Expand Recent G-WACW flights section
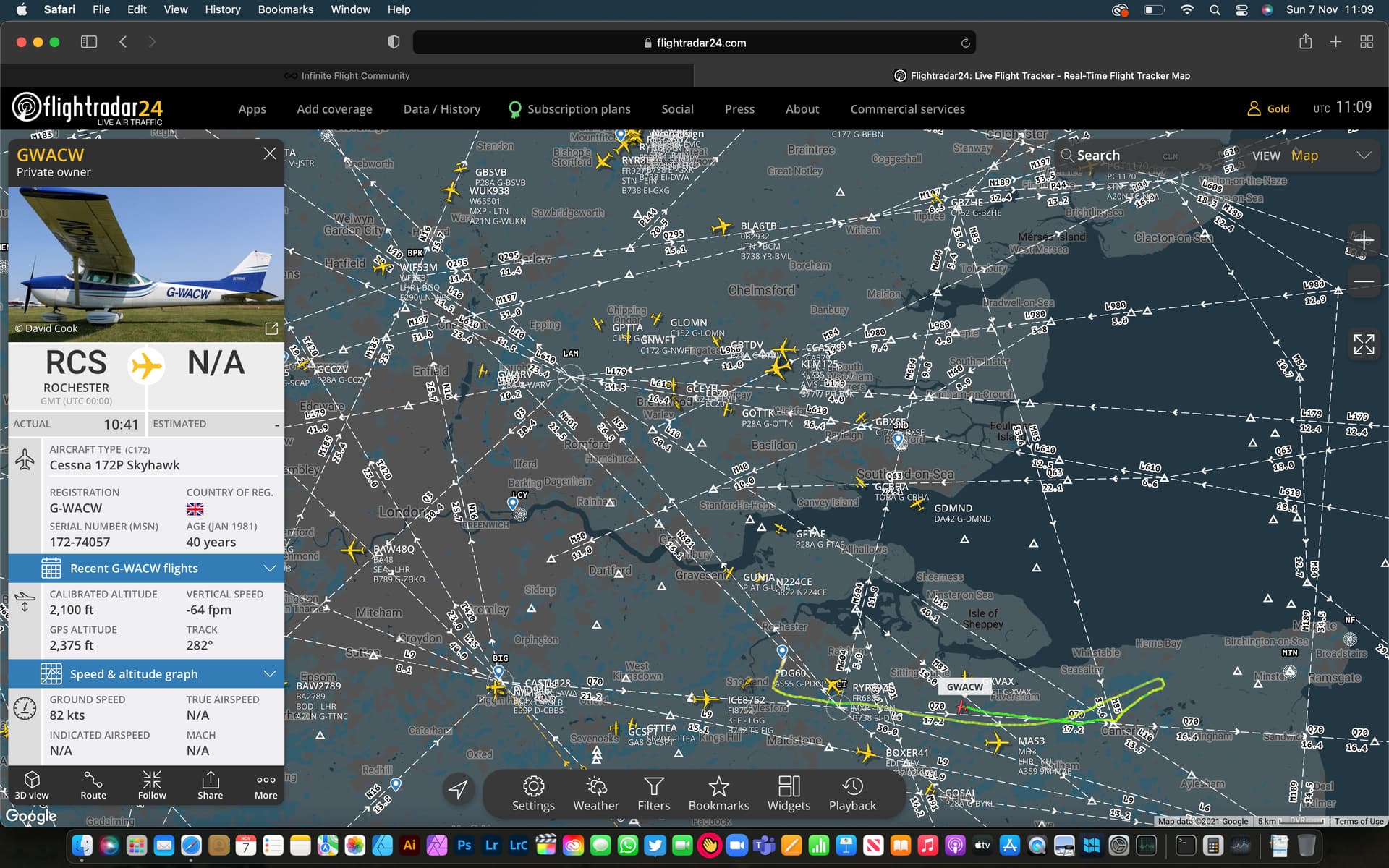 click(x=146, y=569)
